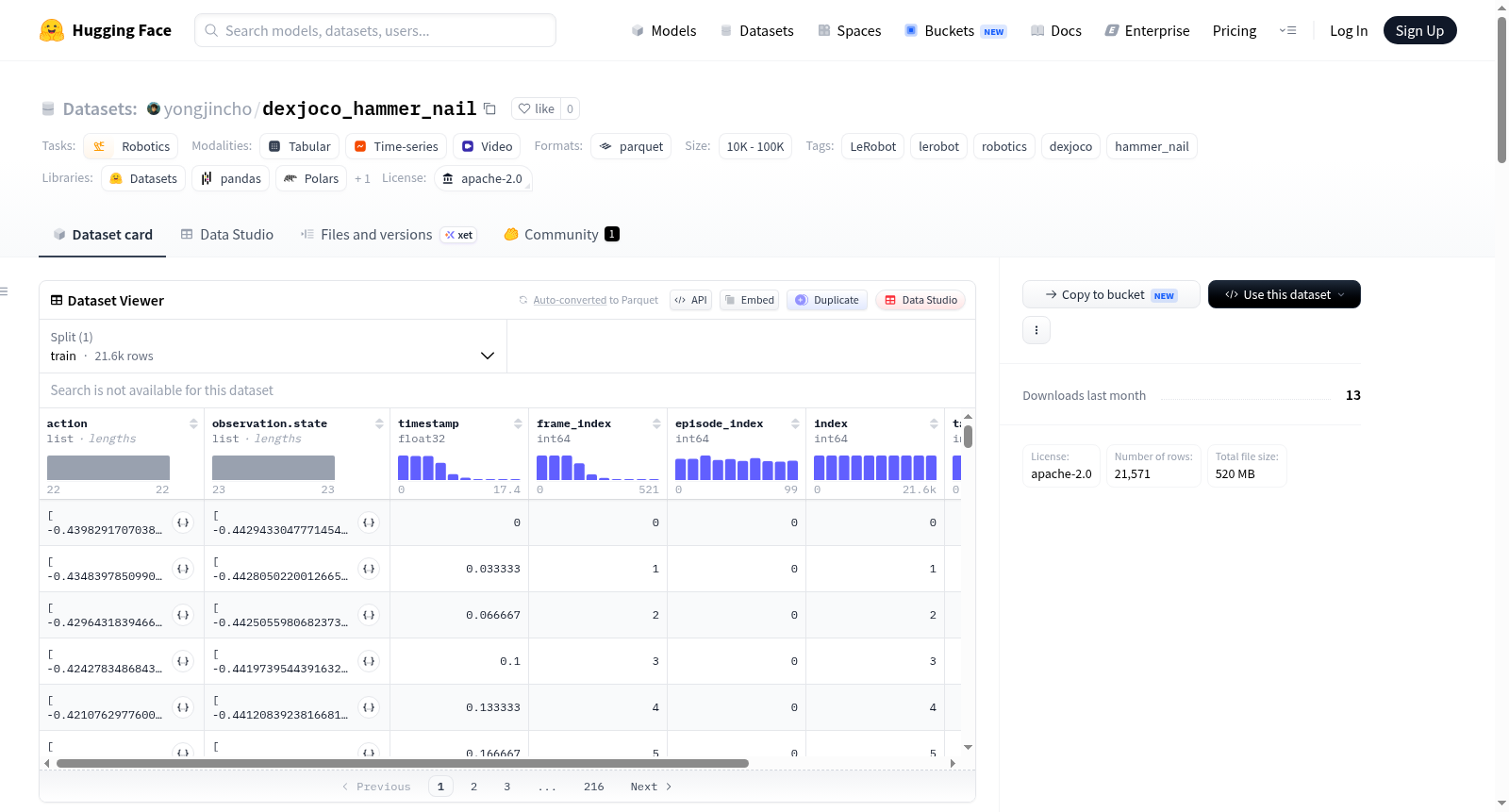Sort by the observation.state column

[379, 423]
